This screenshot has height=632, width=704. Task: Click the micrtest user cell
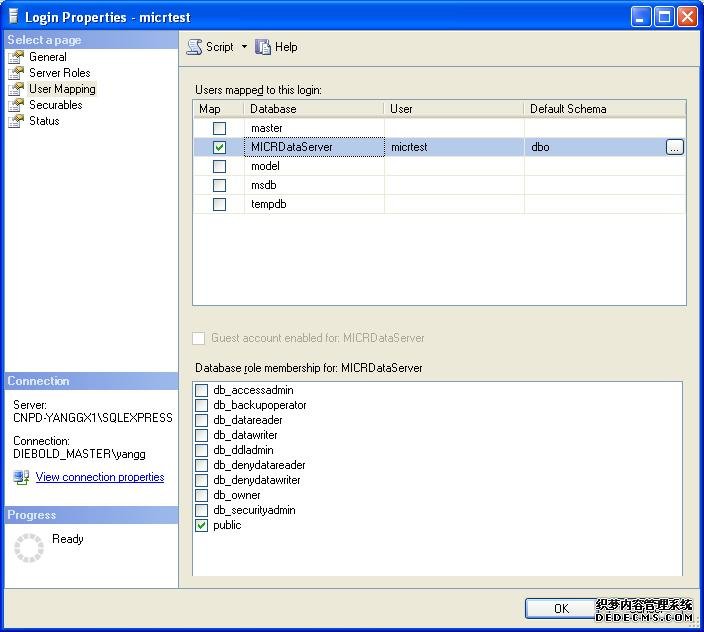point(453,147)
